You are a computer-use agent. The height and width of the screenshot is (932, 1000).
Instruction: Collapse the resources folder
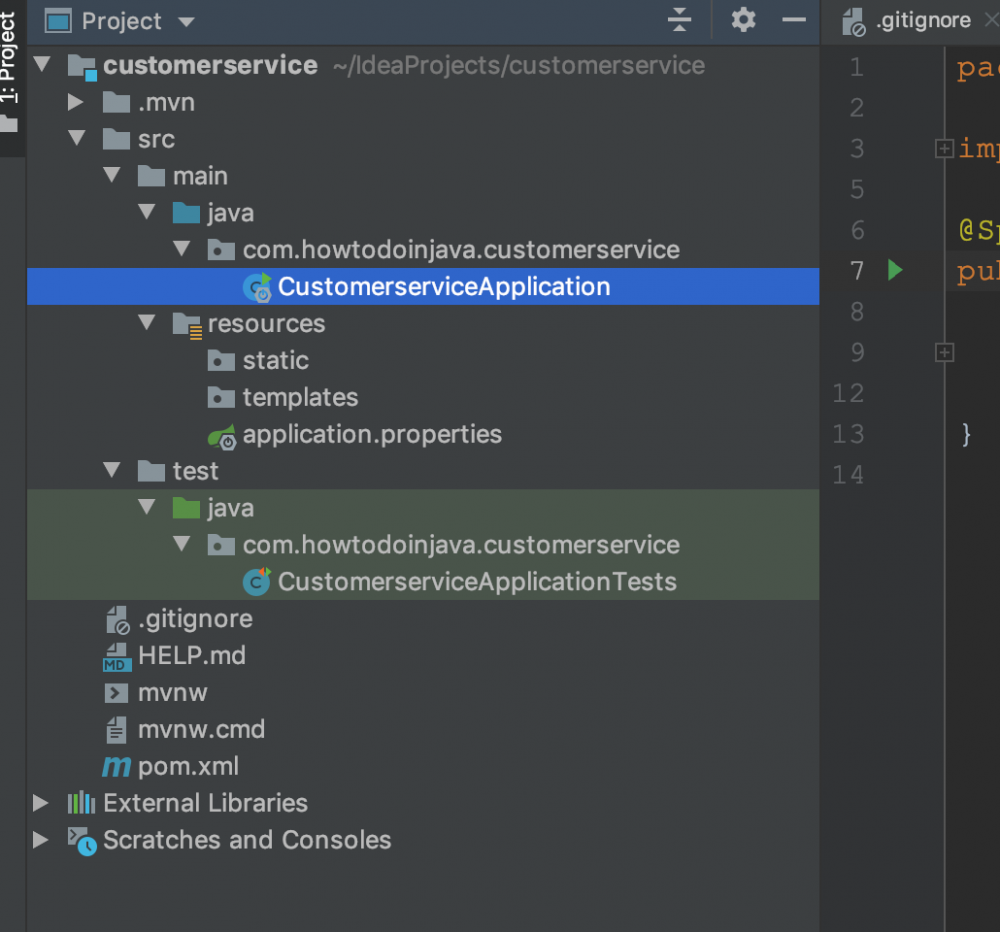point(146,323)
